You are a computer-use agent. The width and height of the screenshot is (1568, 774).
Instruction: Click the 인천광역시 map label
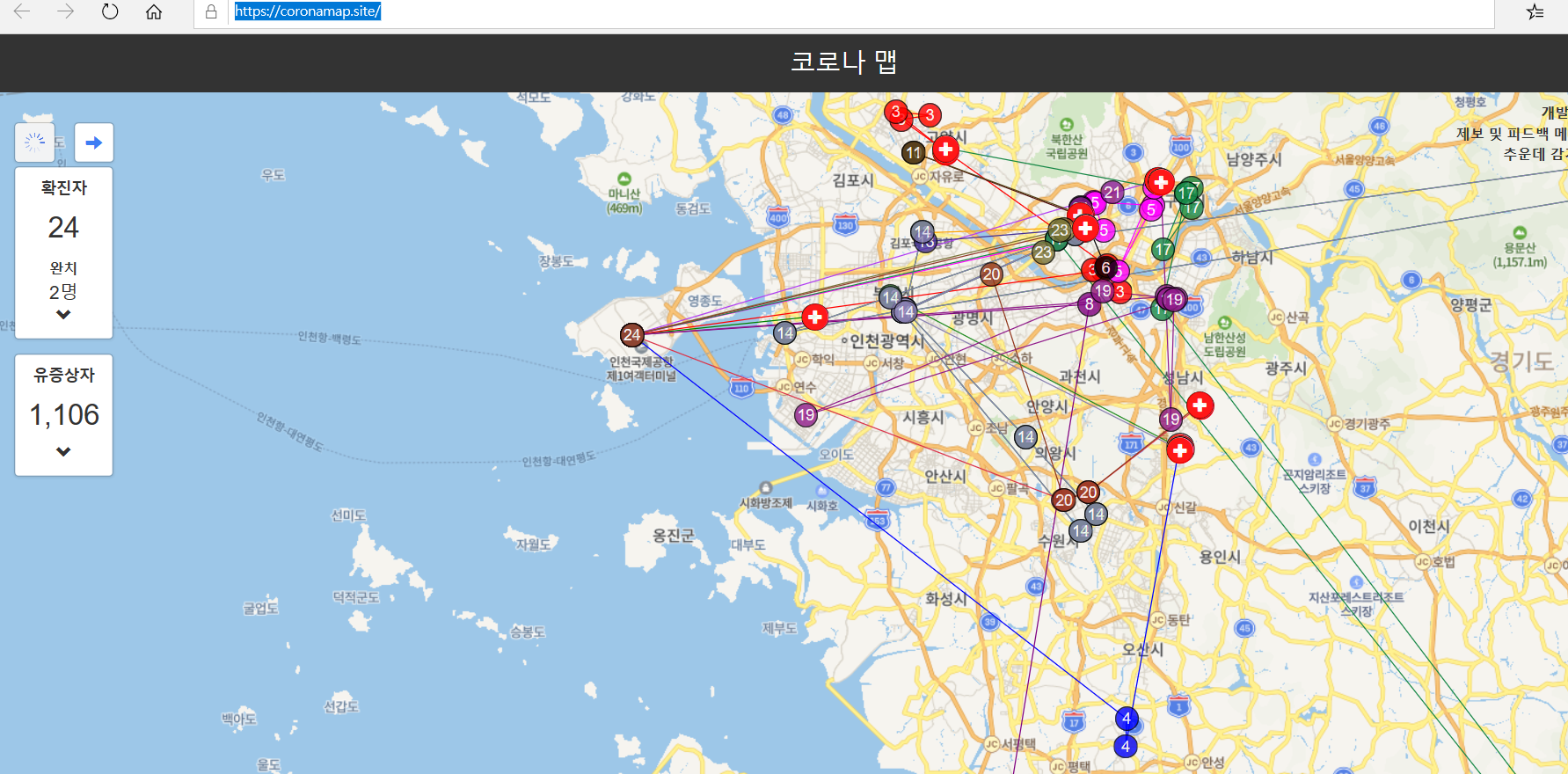(x=886, y=340)
